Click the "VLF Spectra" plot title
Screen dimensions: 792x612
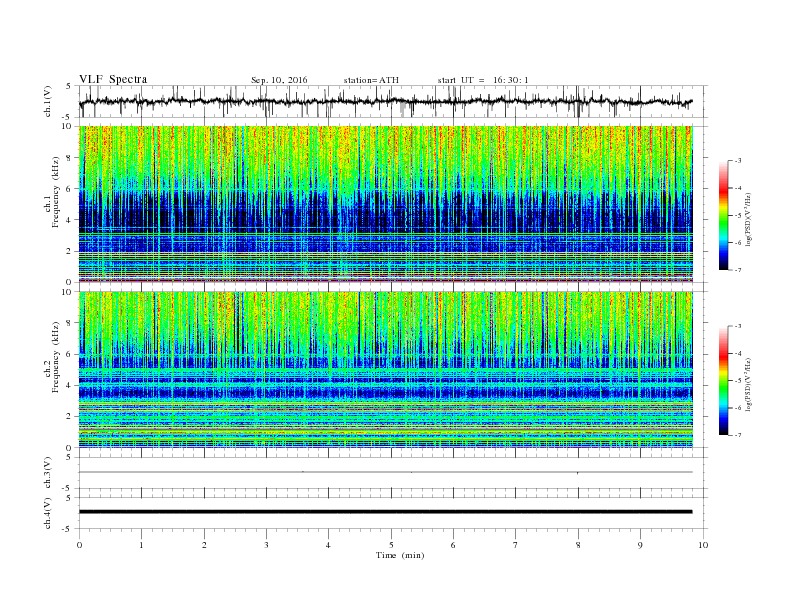point(113,79)
